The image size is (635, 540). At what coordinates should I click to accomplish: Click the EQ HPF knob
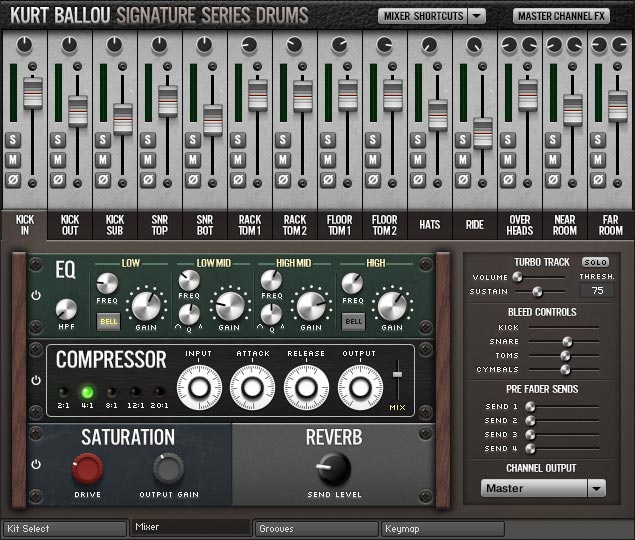point(66,309)
